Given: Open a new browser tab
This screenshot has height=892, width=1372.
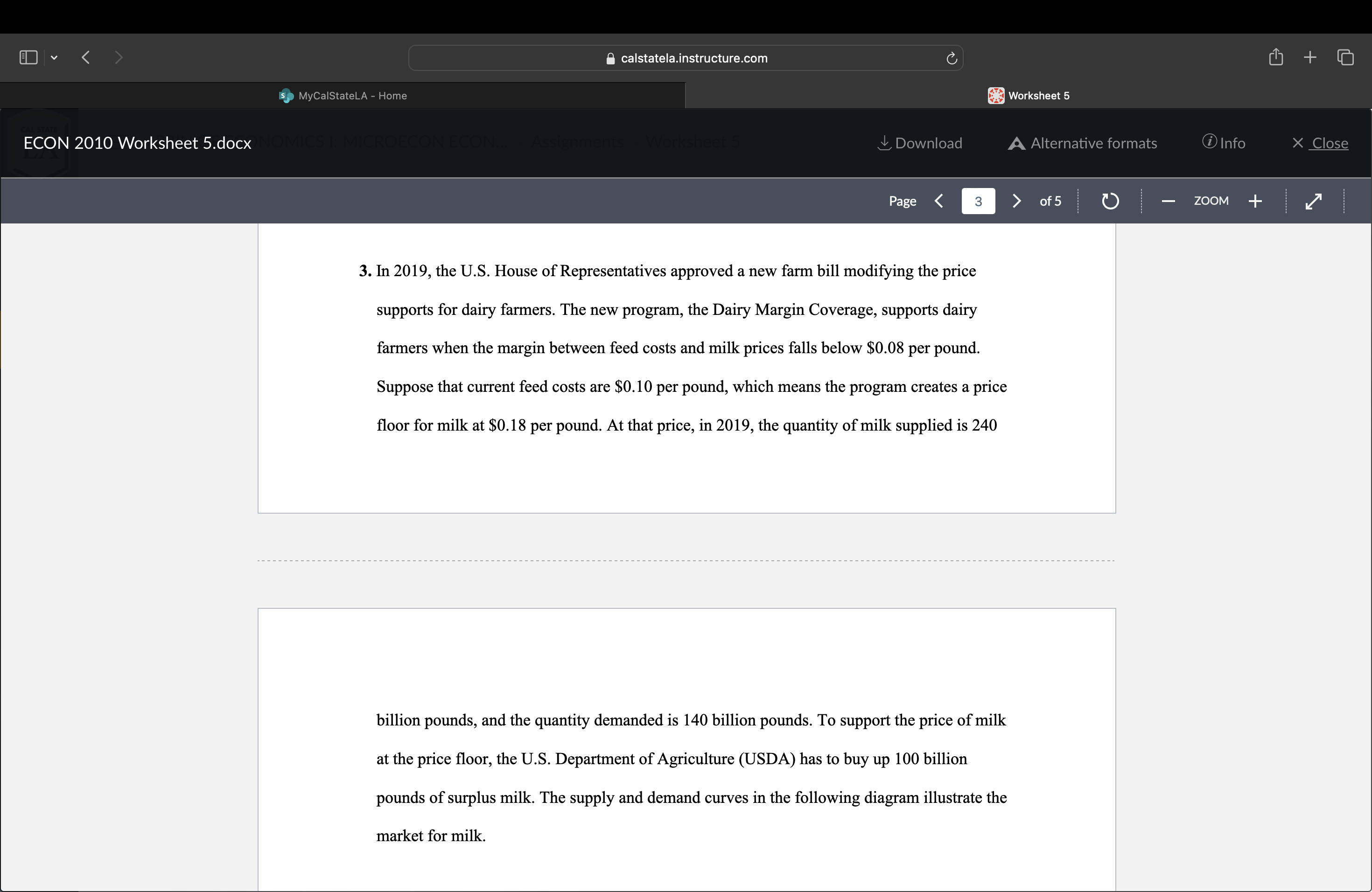Looking at the screenshot, I should point(1310,56).
